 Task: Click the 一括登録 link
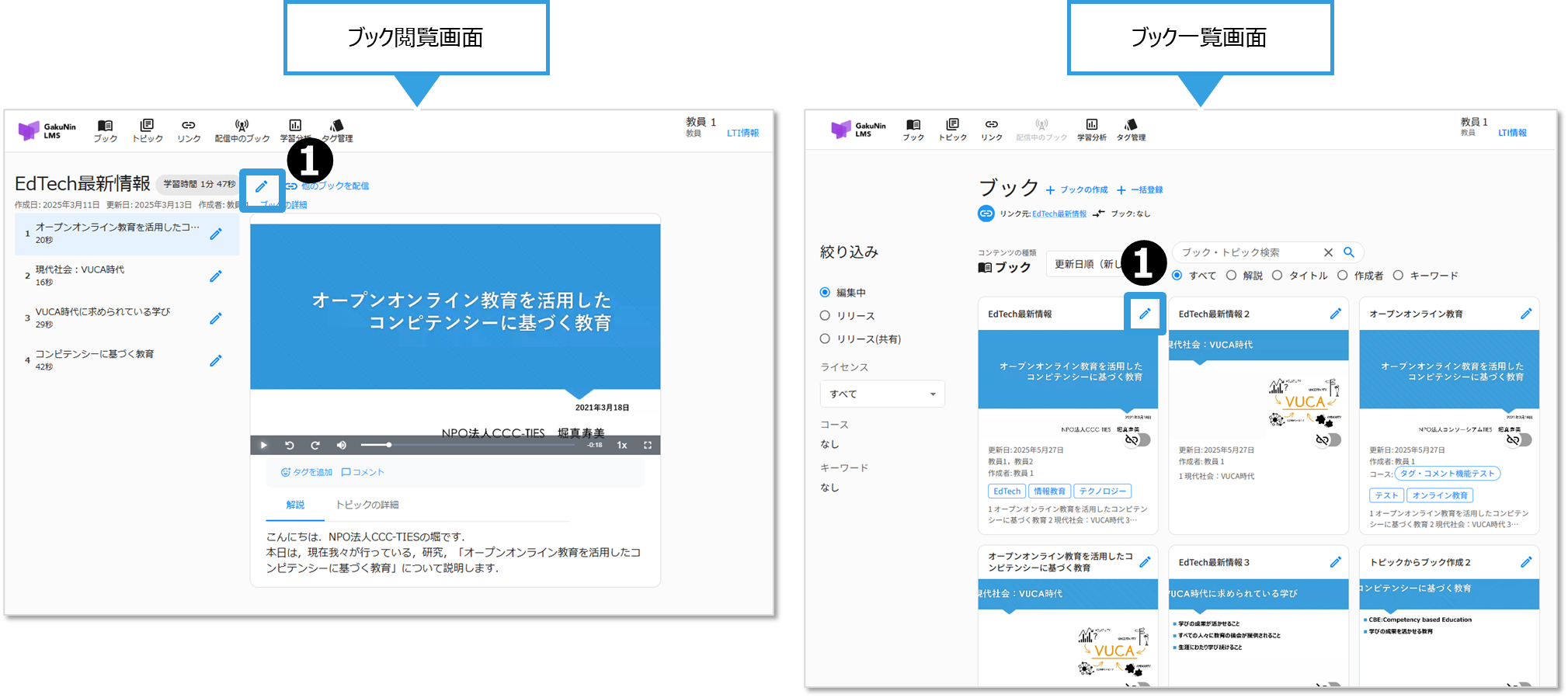(x=1140, y=190)
